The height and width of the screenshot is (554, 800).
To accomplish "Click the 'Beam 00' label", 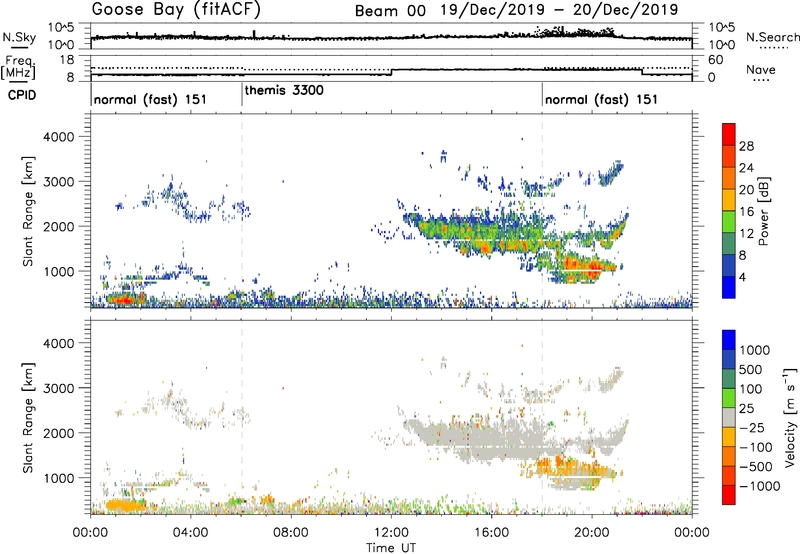I will tap(390, 11).
